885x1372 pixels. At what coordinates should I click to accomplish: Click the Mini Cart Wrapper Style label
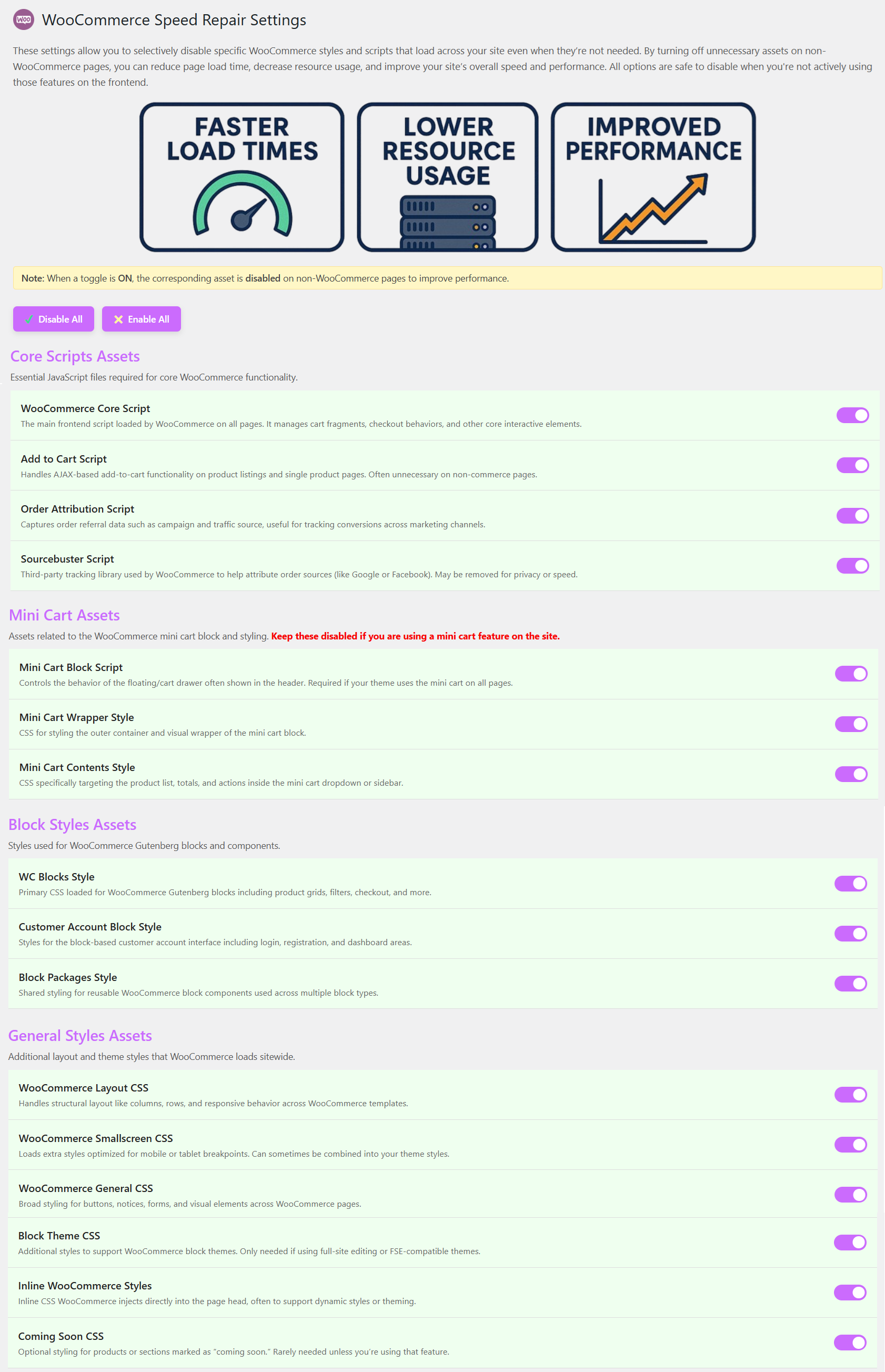(76, 717)
